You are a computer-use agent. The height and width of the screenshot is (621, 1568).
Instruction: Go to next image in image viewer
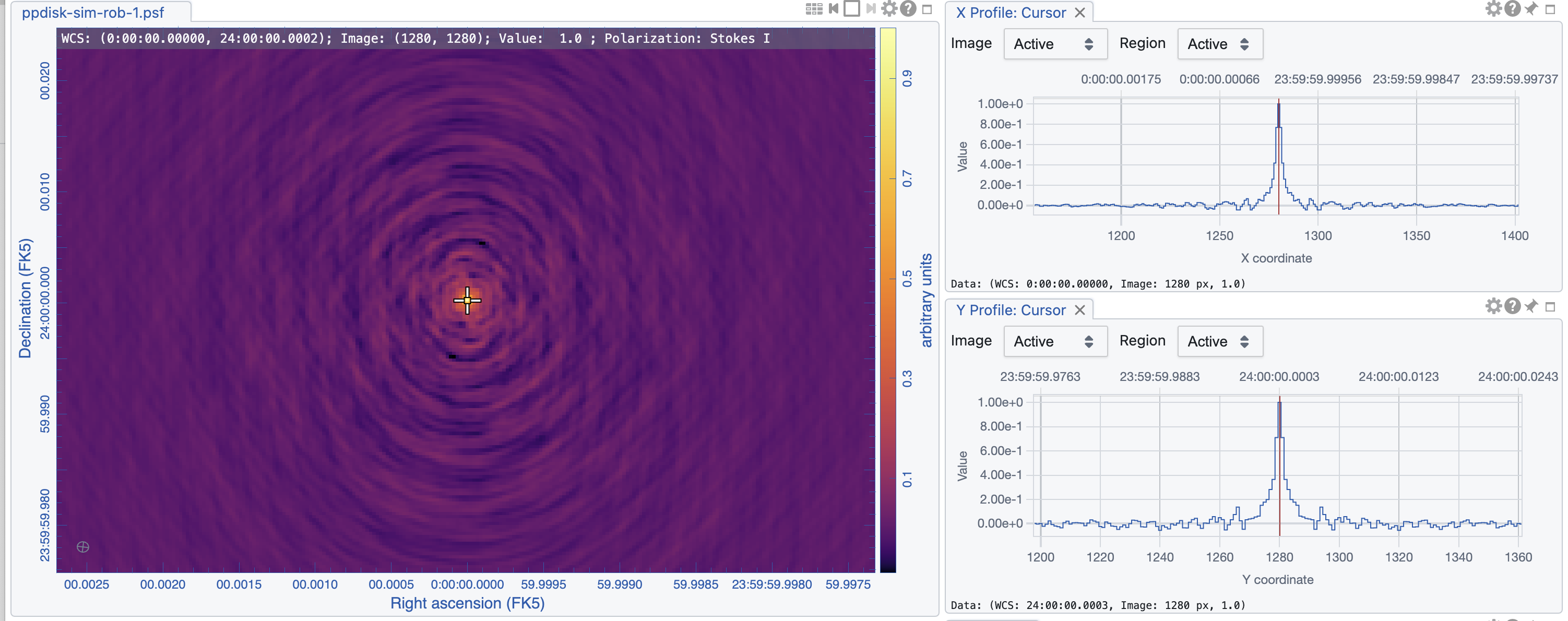tap(871, 9)
